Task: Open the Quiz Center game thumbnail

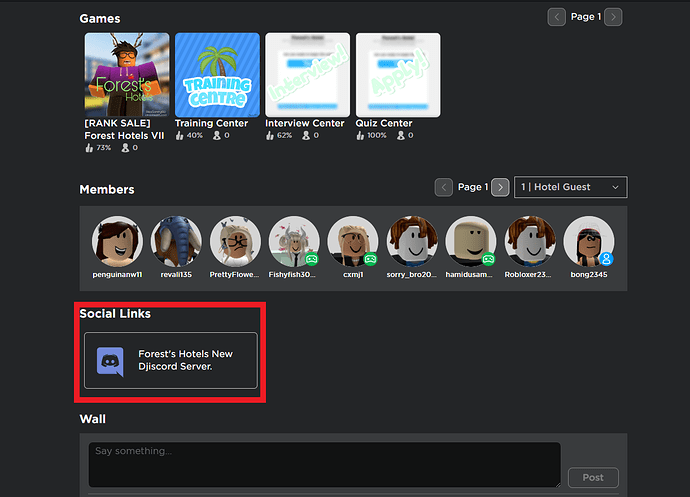Action: tap(398, 75)
